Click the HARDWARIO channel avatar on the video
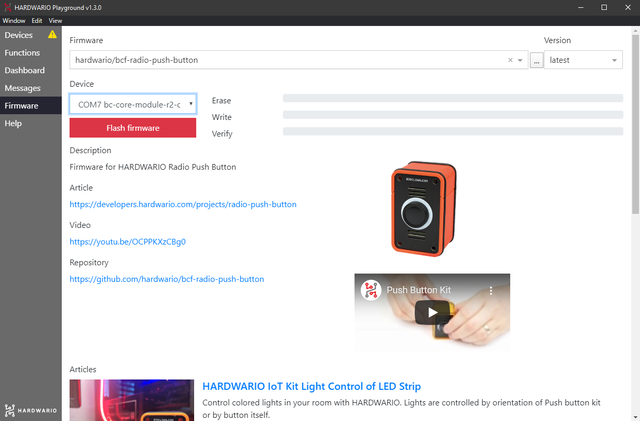 [x=370, y=289]
